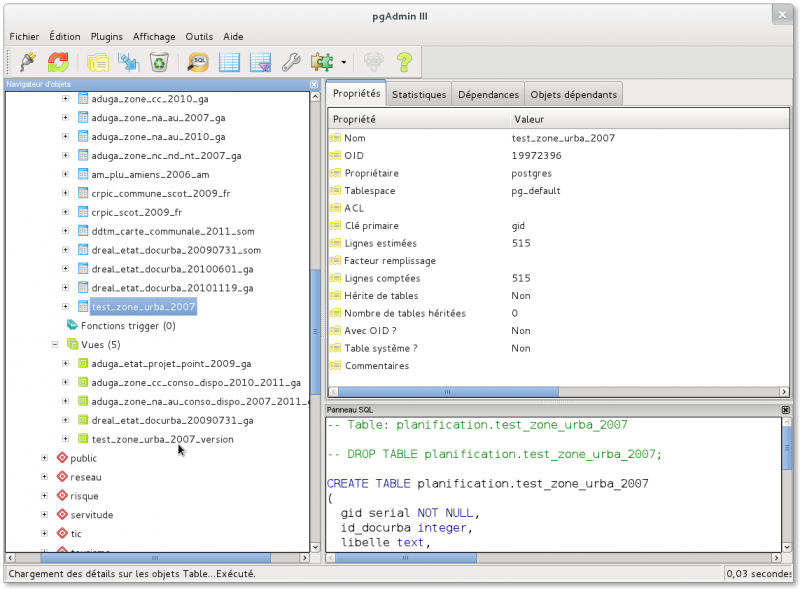Open the Outils menu
Image resolution: width=800 pixels, height=589 pixels.
pyautogui.click(x=199, y=36)
